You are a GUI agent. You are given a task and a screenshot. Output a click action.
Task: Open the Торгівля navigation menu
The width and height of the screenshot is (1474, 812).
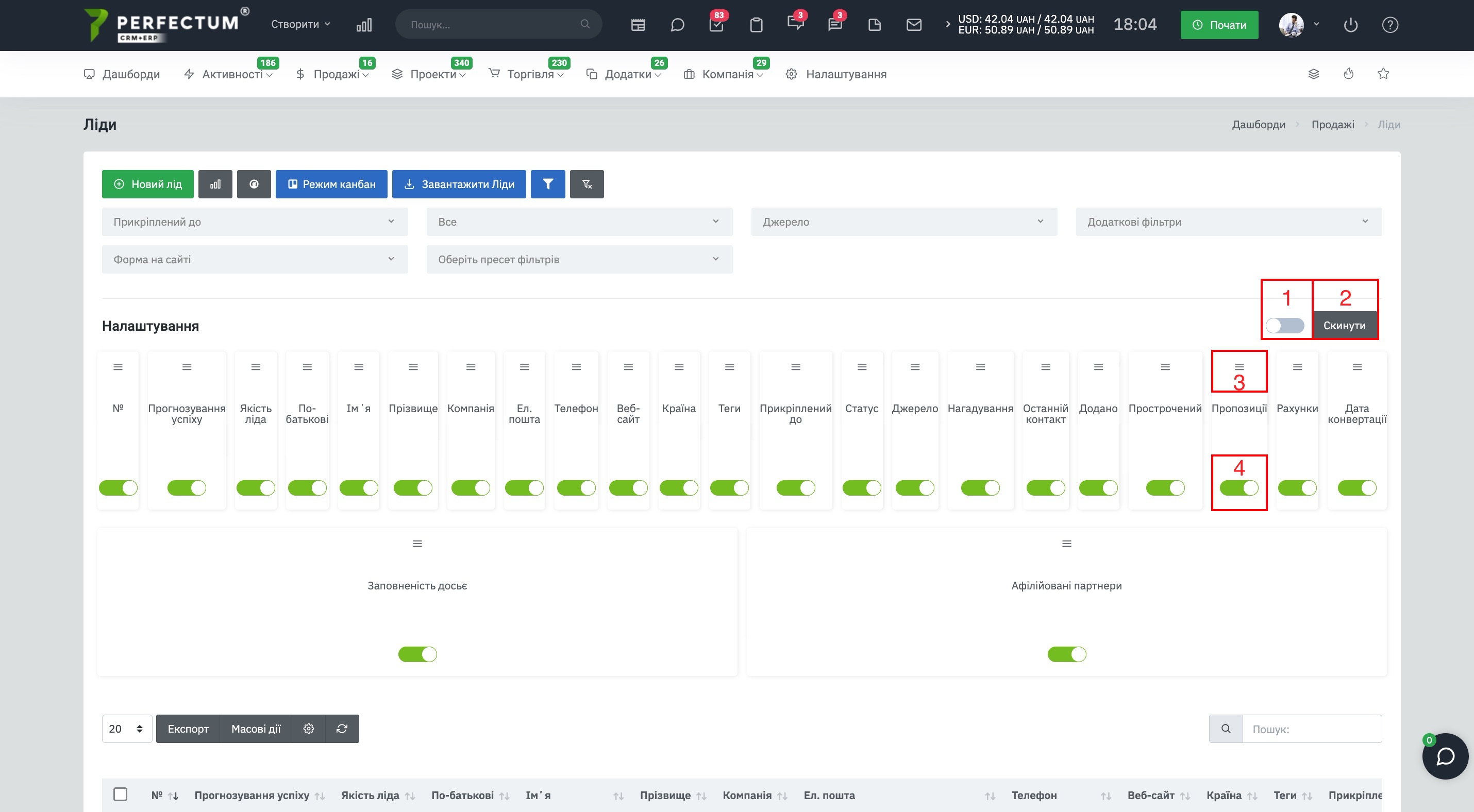[526, 74]
